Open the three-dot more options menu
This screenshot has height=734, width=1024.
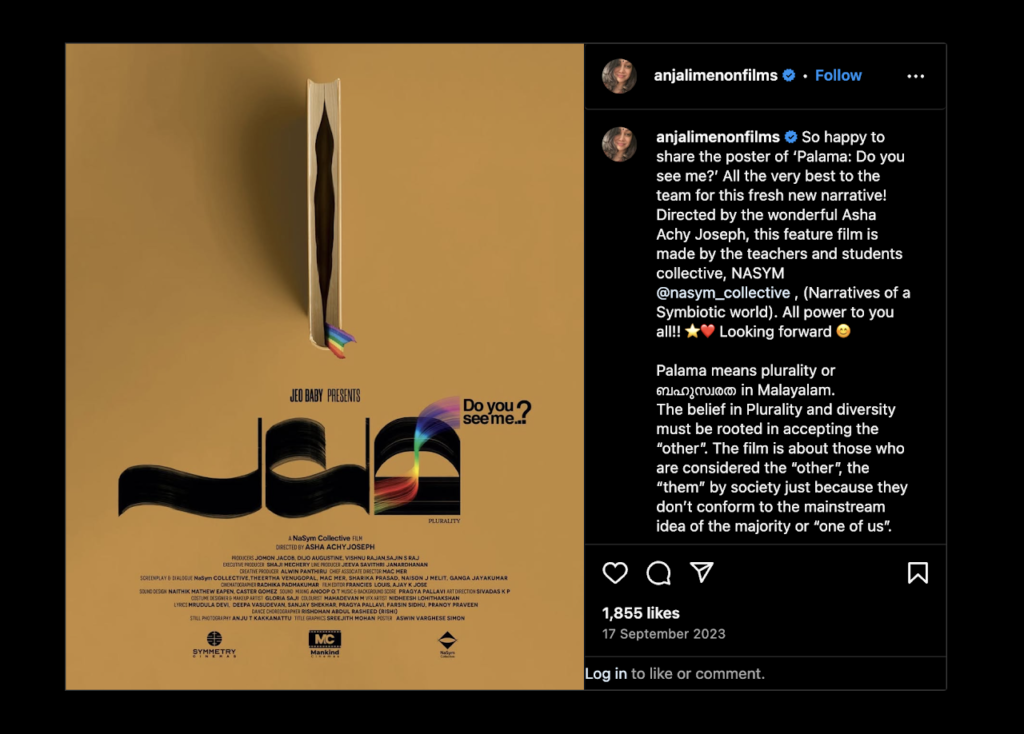(916, 76)
